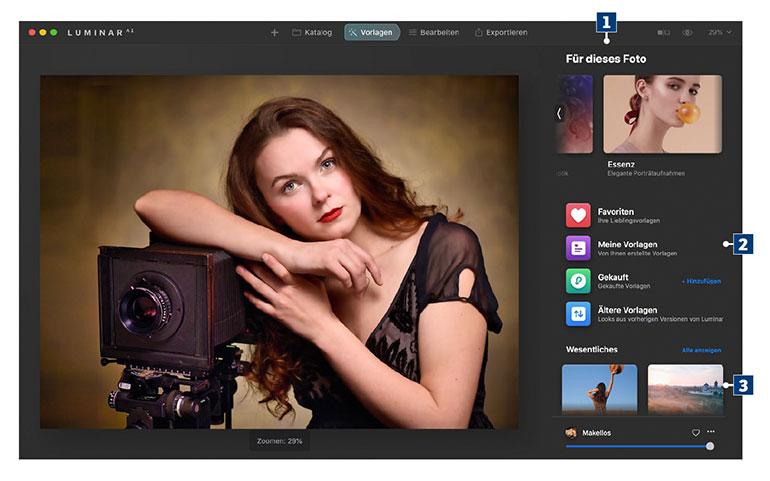
Task: Open the Bearbeiten tab
Action: [434, 32]
